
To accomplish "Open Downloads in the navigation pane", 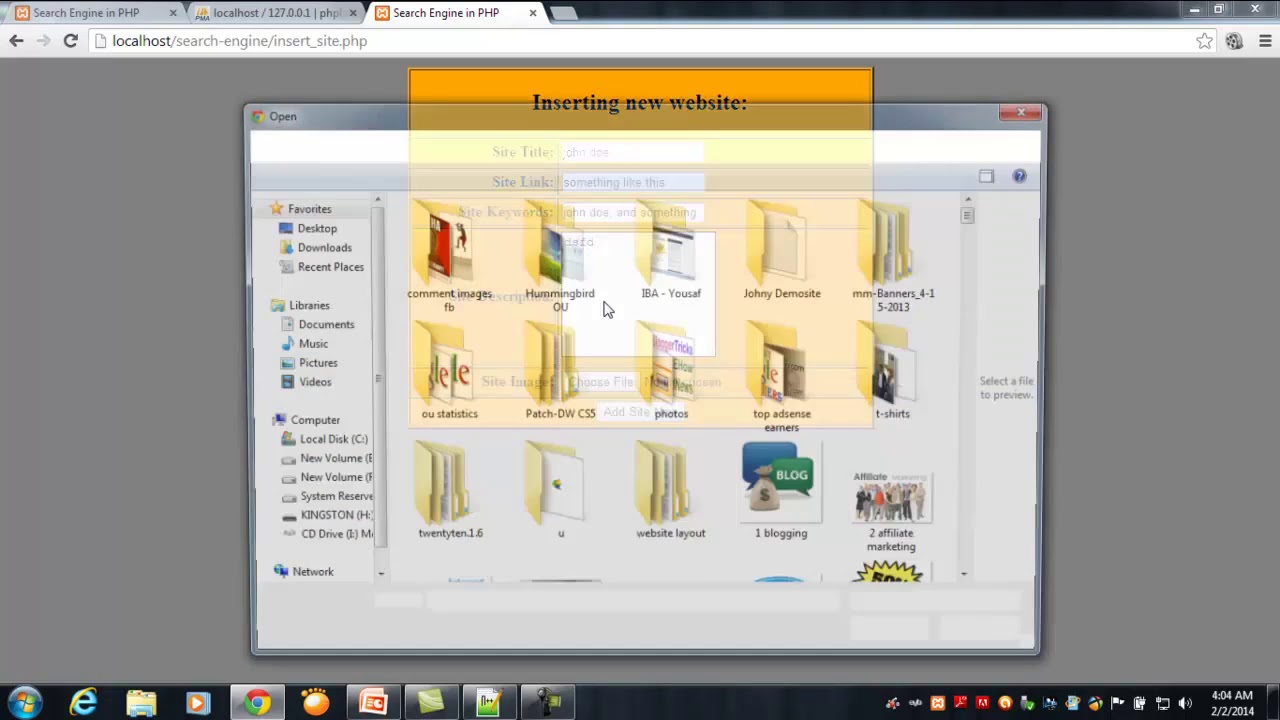I will [324, 247].
